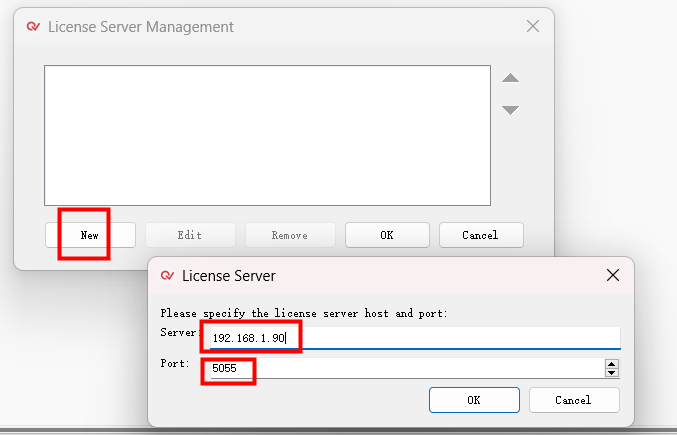
Task: Click inside the empty license server list
Action: click(267, 135)
